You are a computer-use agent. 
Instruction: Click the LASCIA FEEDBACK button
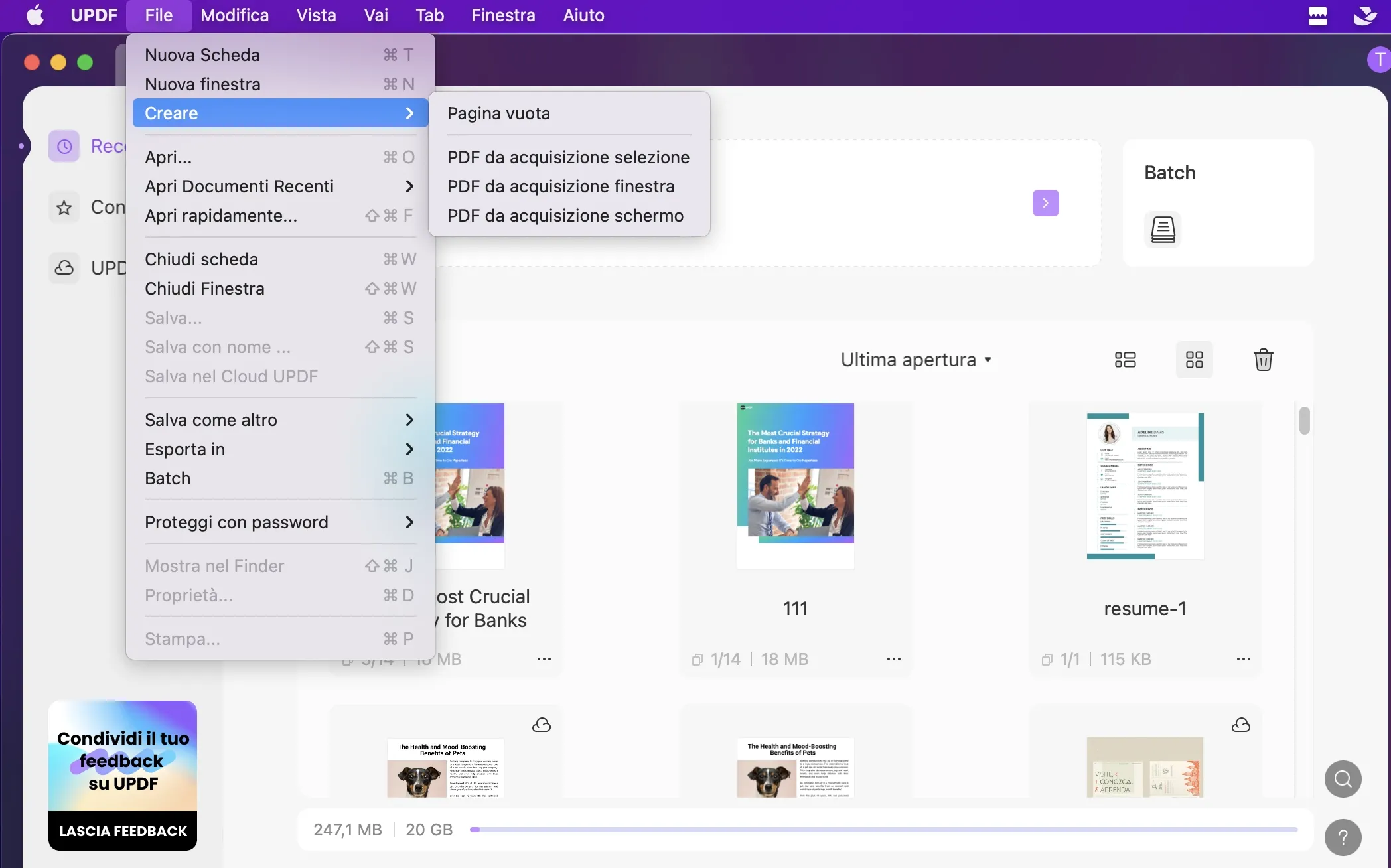(123, 831)
